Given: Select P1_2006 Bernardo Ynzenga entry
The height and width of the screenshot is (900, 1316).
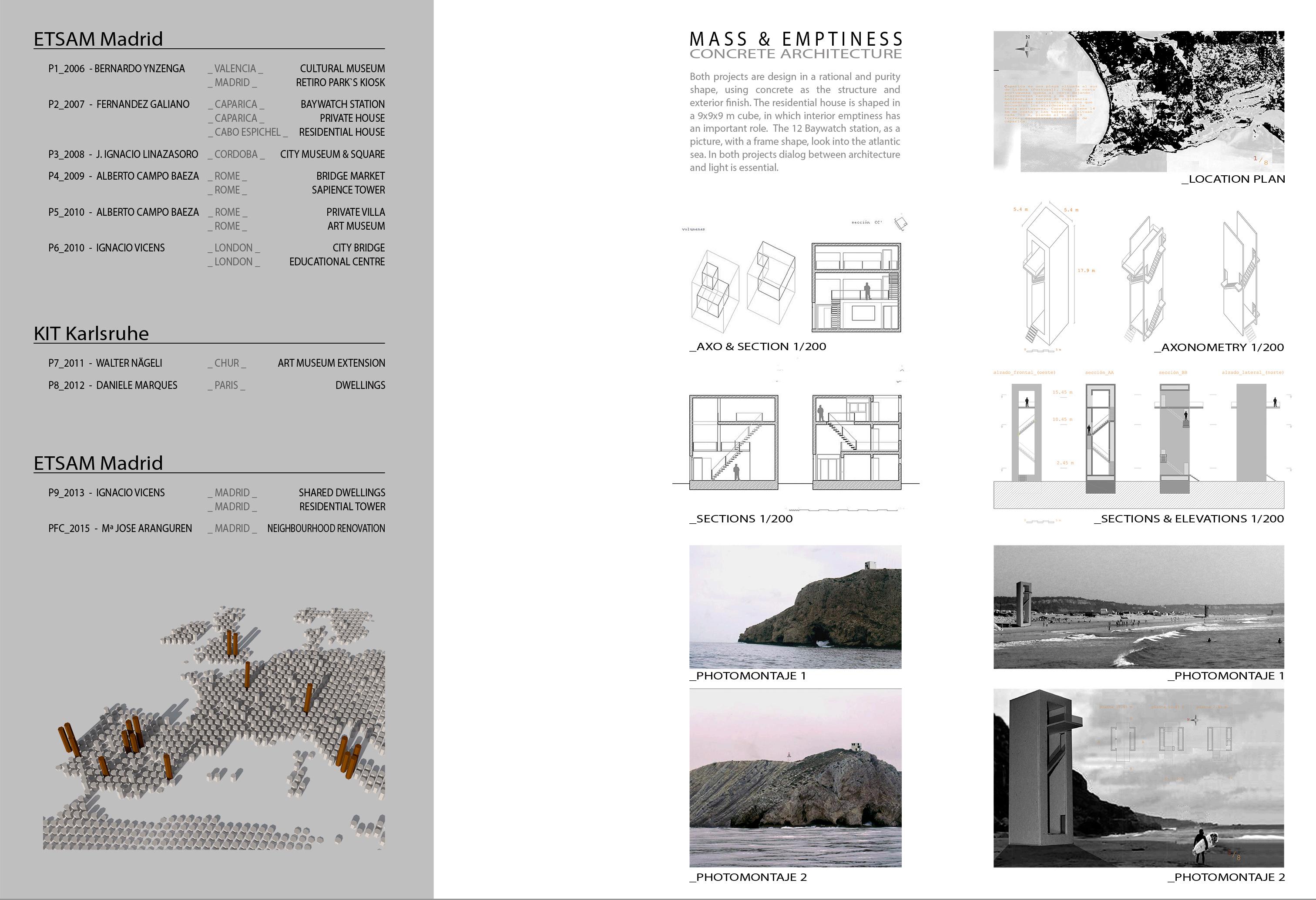Looking at the screenshot, I should 117,68.
